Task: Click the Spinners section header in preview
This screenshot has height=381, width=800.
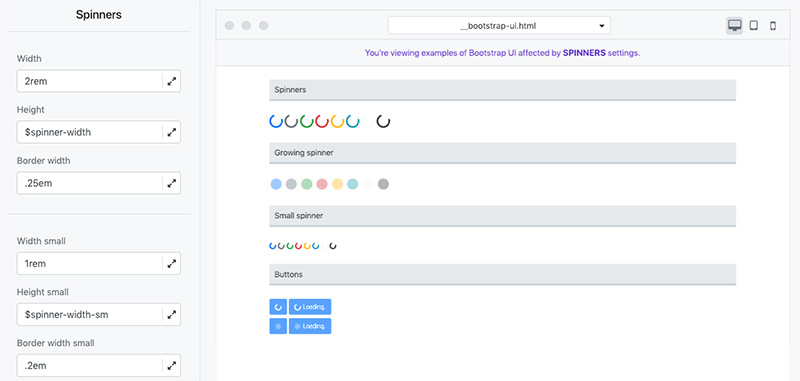Action: [503, 90]
